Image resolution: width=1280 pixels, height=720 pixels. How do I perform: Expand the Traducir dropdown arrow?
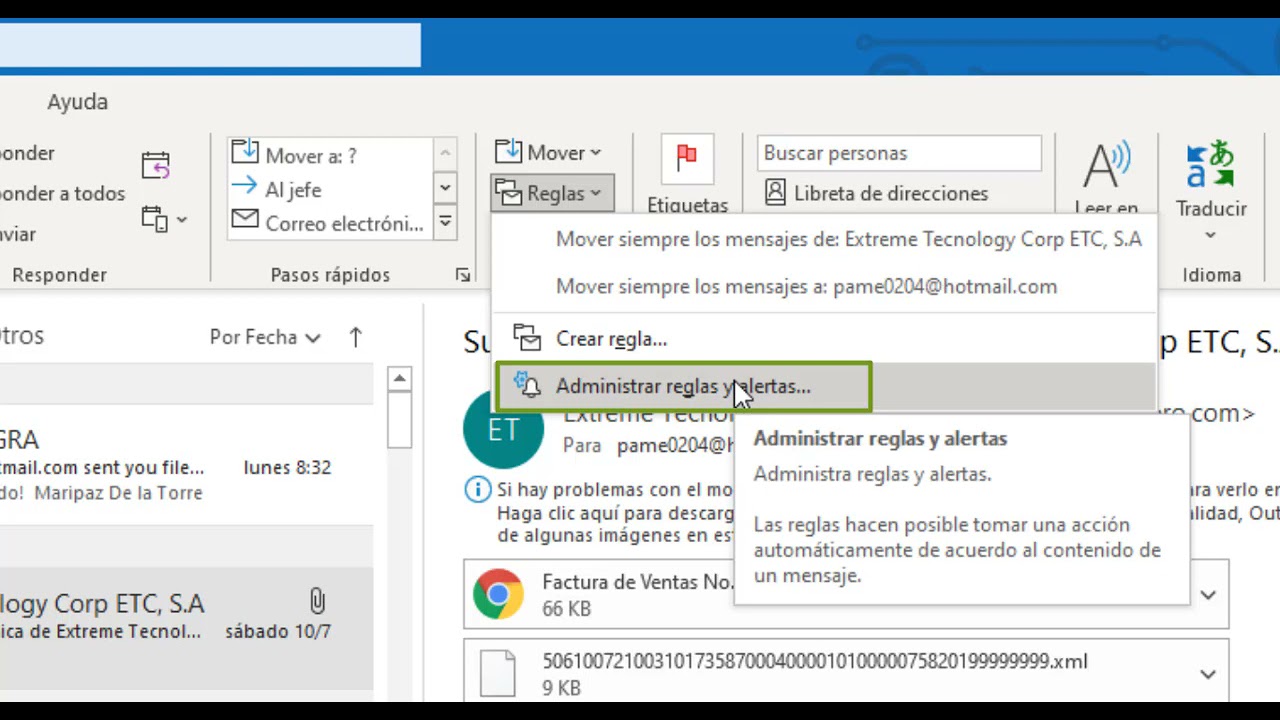1210,236
